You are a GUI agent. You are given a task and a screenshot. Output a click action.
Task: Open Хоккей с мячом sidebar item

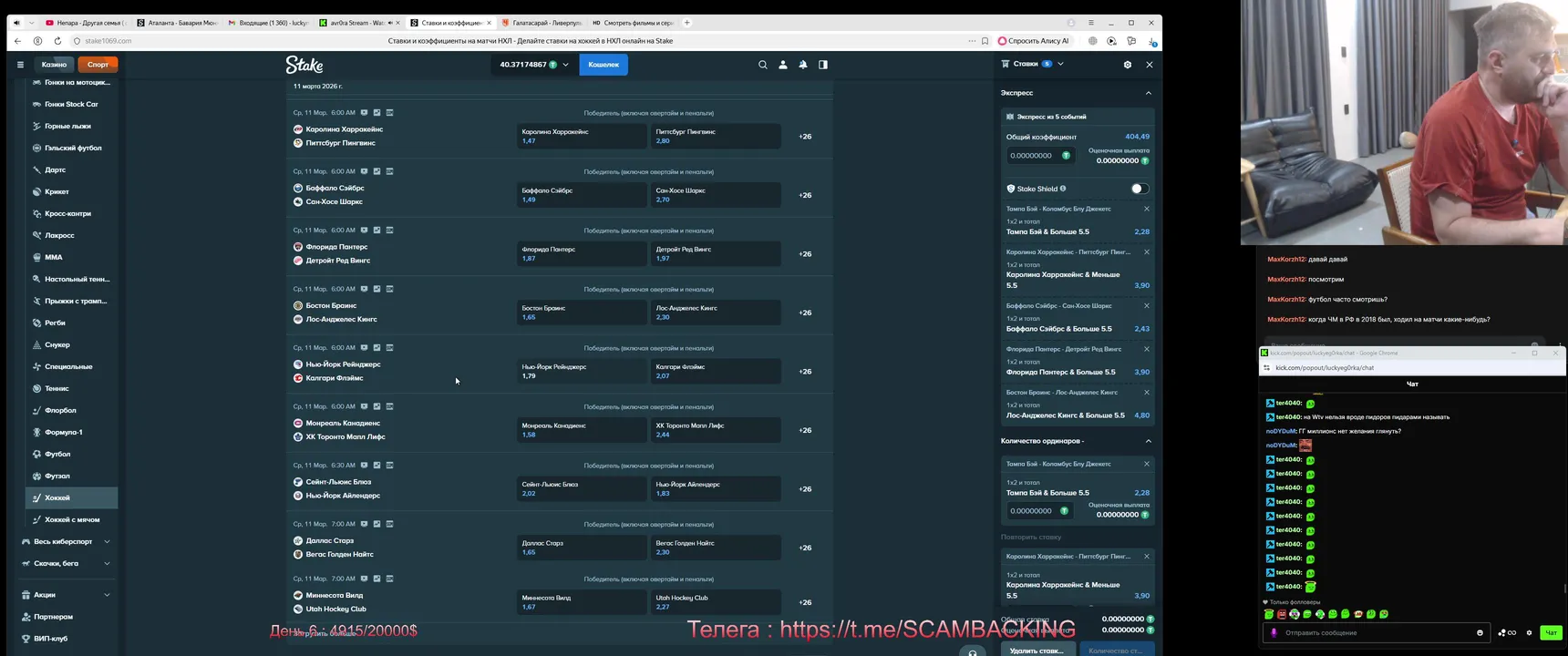click(71, 519)
